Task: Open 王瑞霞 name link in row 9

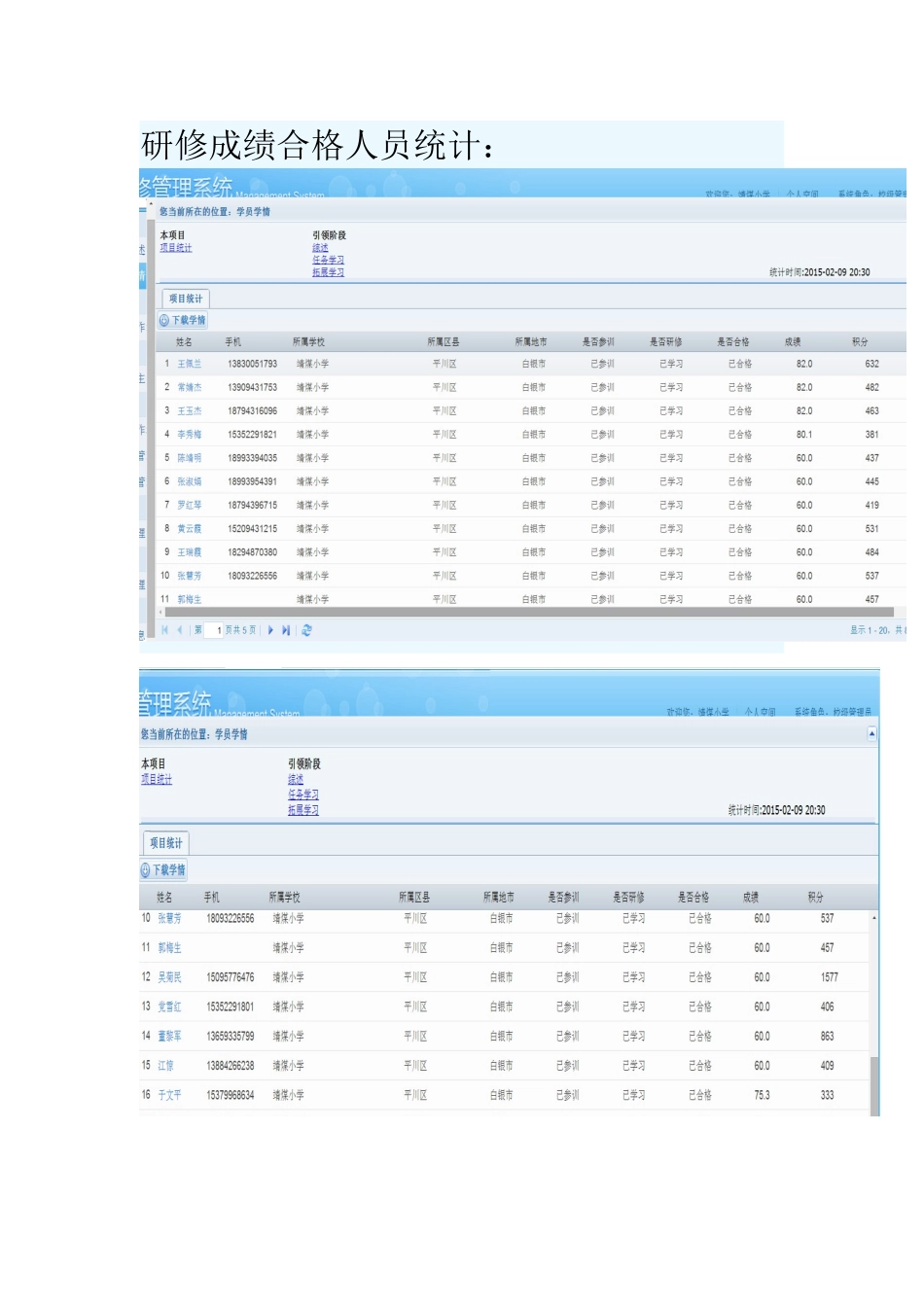Action: 190,552
